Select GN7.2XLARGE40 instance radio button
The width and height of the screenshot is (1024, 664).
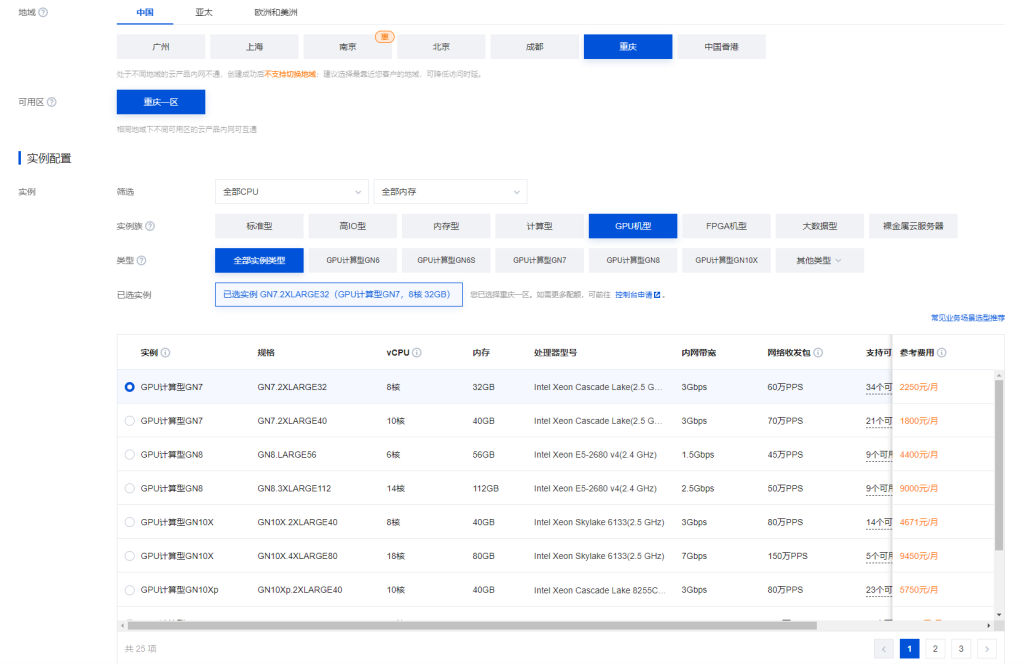[x=129, y=421]
